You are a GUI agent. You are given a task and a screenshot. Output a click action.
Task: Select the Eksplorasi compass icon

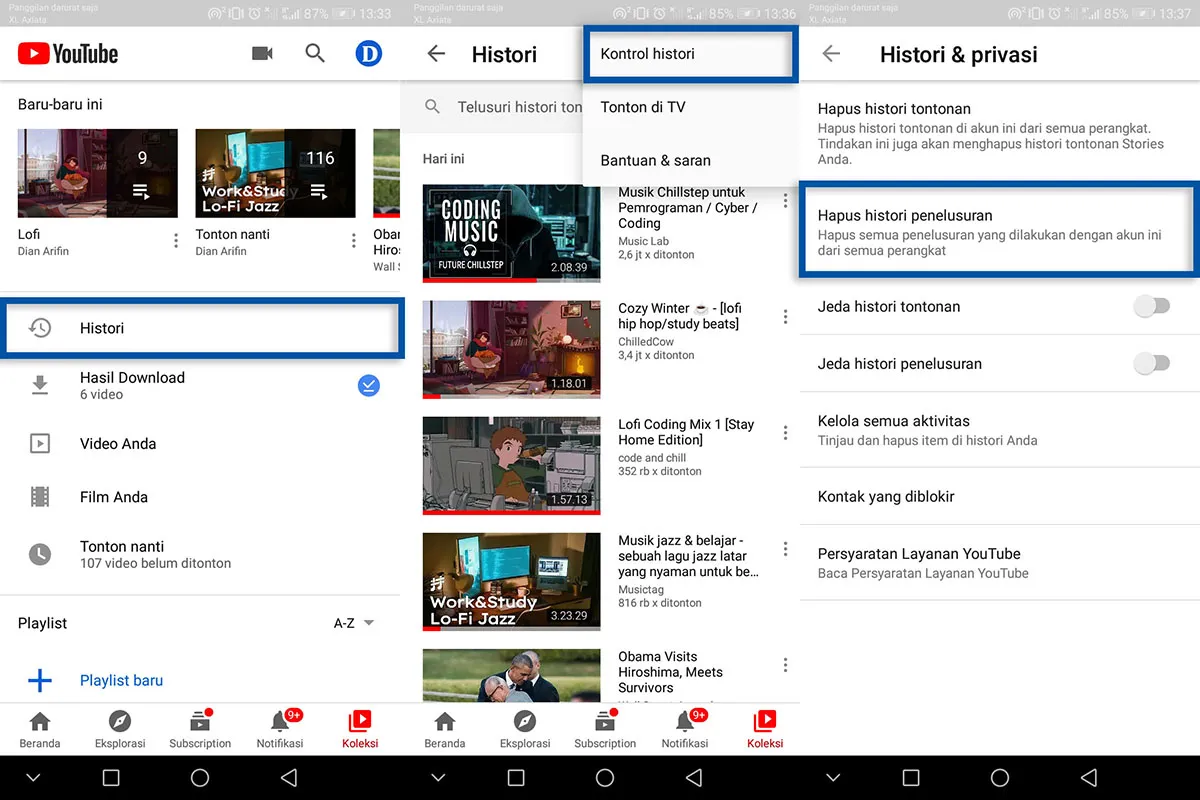click(x=119, y=720)
